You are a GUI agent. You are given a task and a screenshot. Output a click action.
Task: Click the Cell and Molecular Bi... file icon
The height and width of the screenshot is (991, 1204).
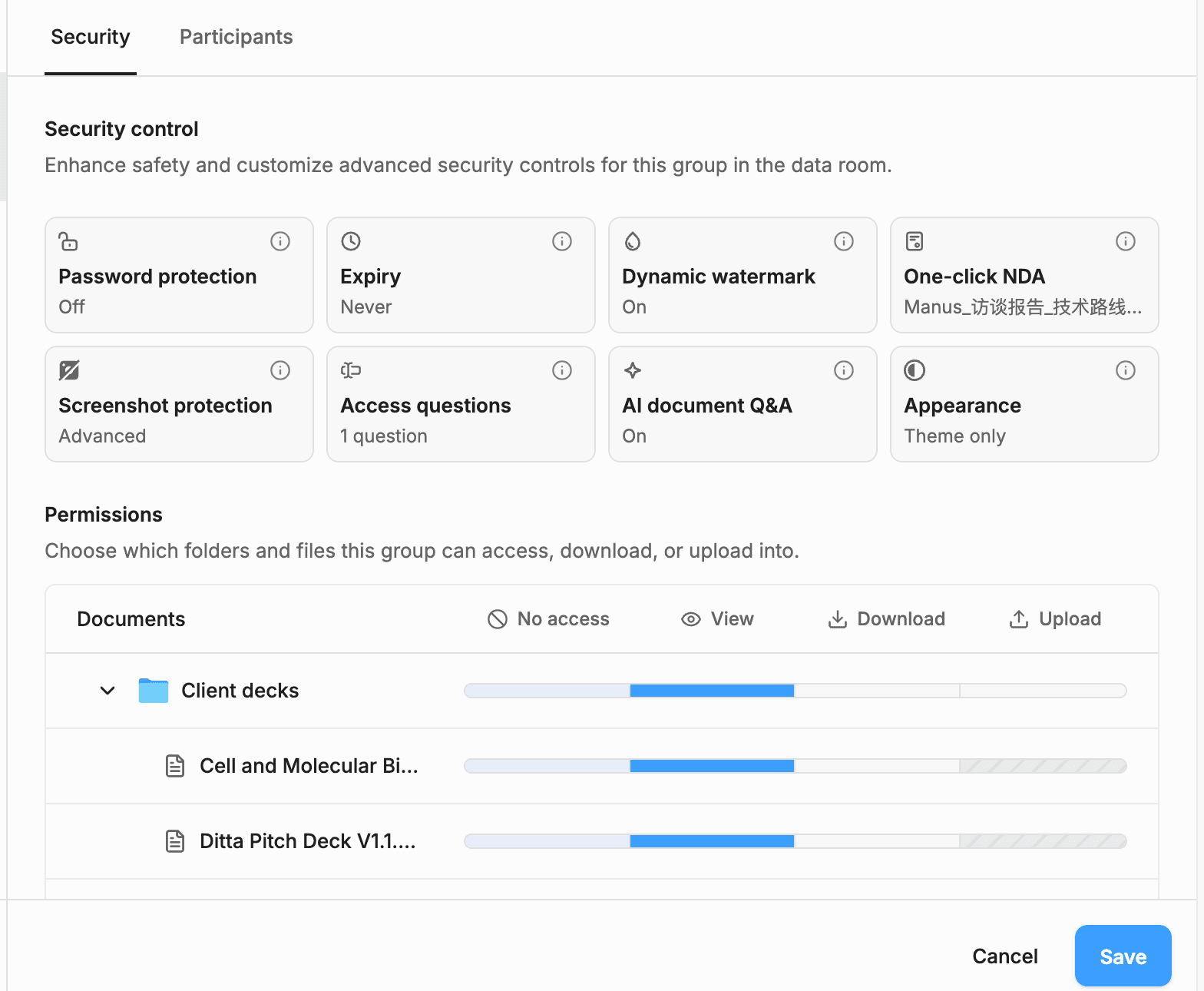175,766
